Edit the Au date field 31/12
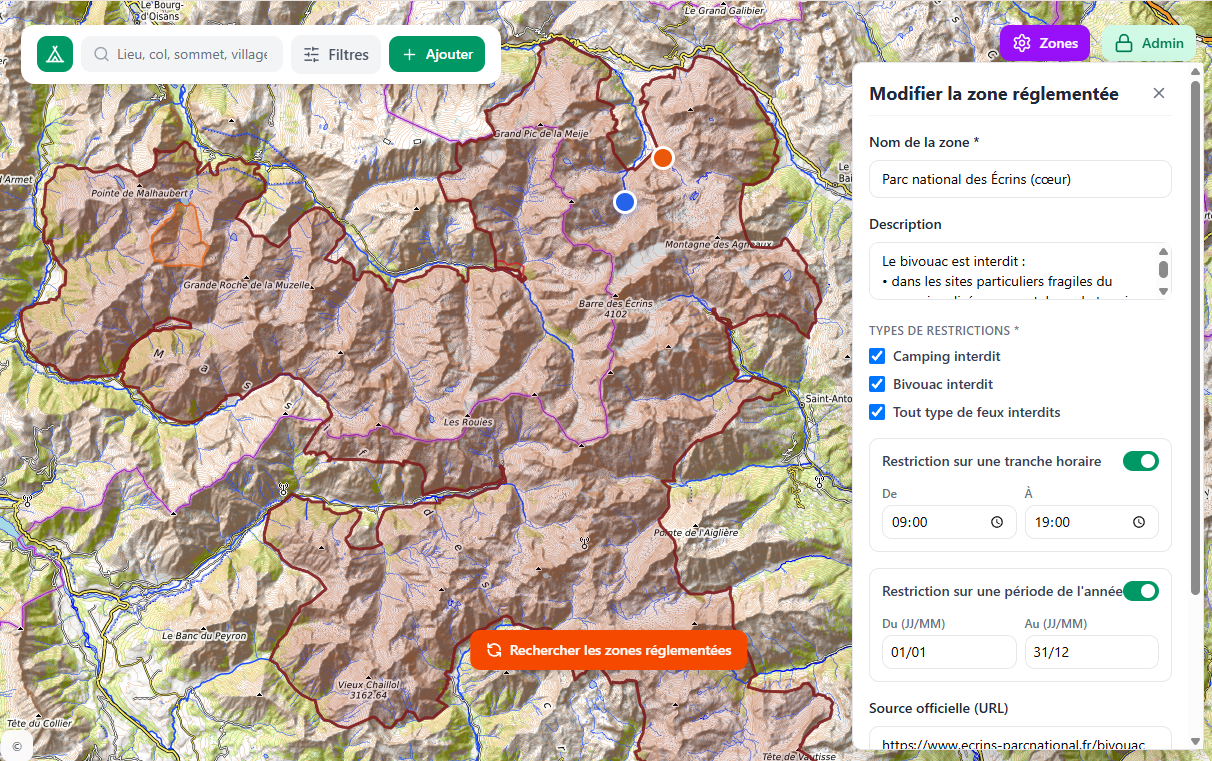 1091,652
